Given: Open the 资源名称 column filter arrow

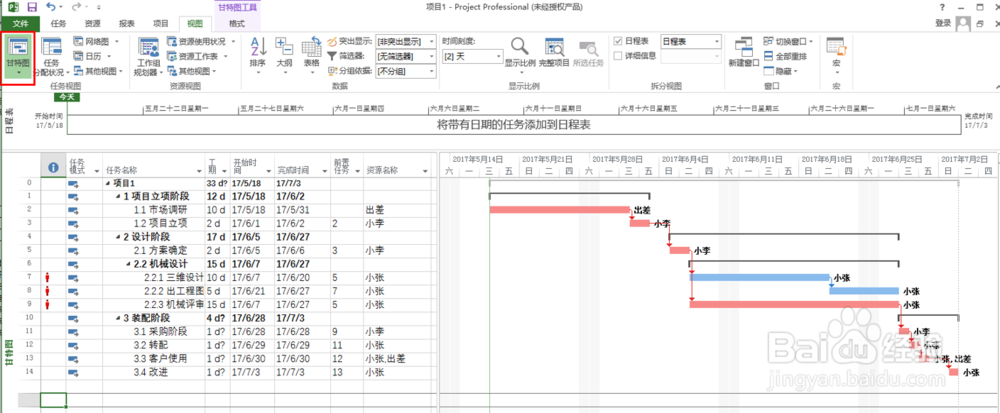Looking at the screenshot, I should (425, 171).
